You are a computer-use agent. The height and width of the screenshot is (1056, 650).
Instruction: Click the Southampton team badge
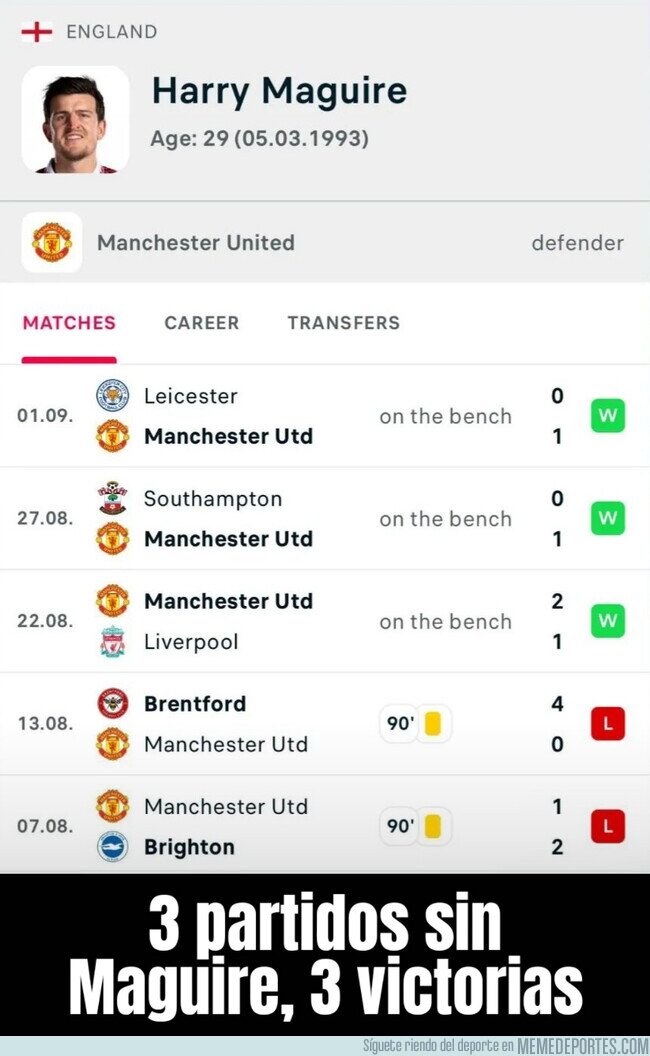[112, 498]
